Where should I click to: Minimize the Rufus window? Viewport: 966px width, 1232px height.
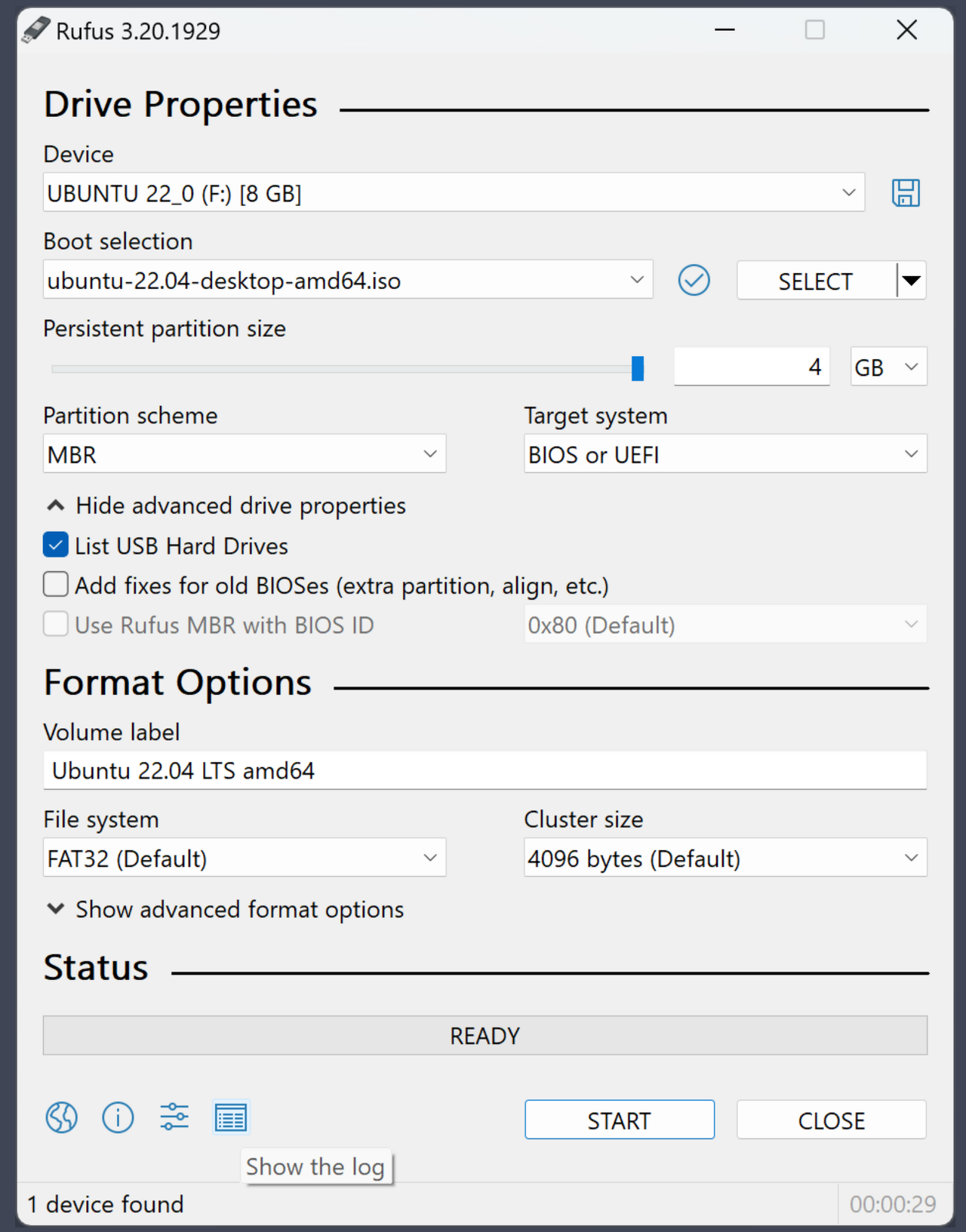point(724,30)
